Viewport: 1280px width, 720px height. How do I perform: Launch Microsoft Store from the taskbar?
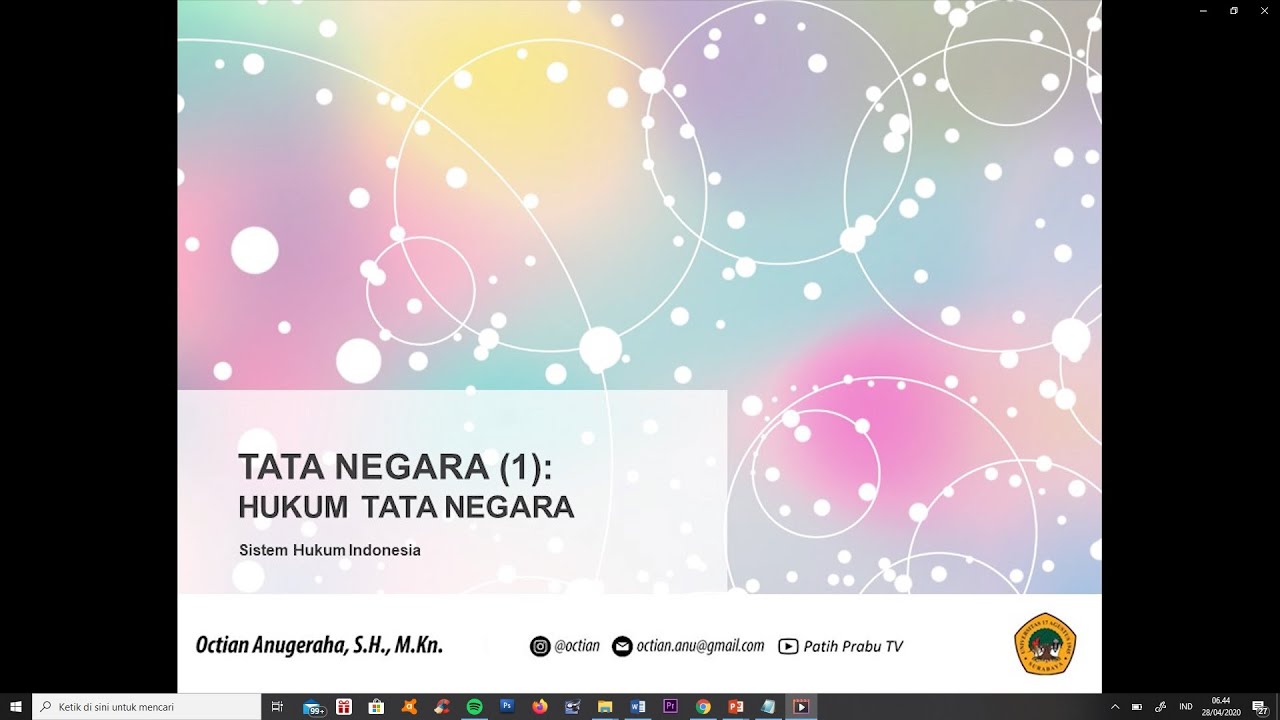tap(376, 706)
